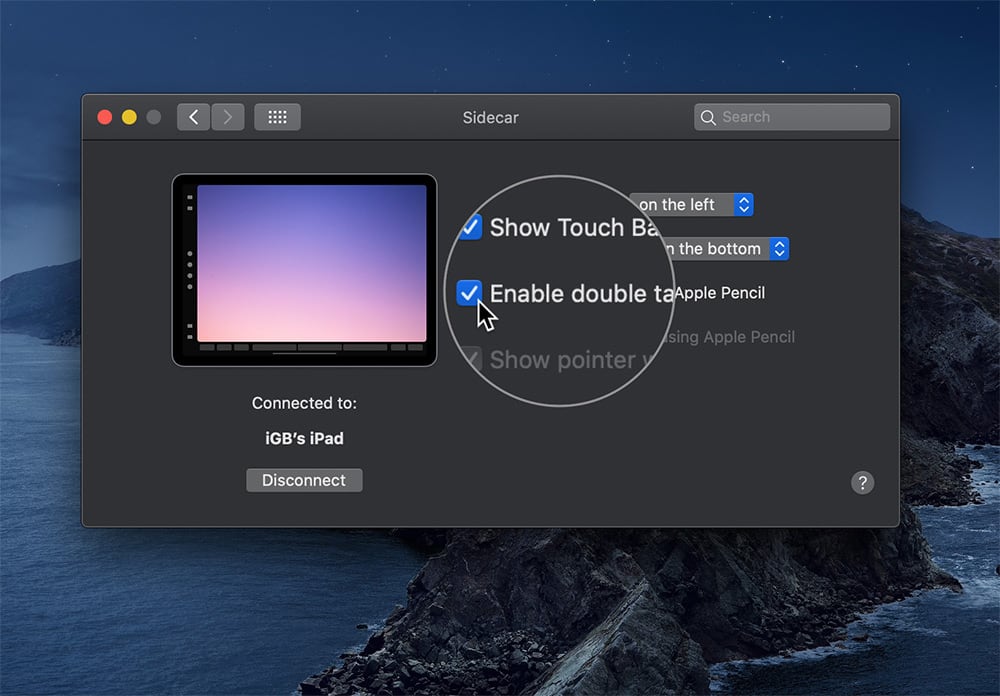
Task: Click the iPad icon in the device preview
Action: tap(305, 270)
